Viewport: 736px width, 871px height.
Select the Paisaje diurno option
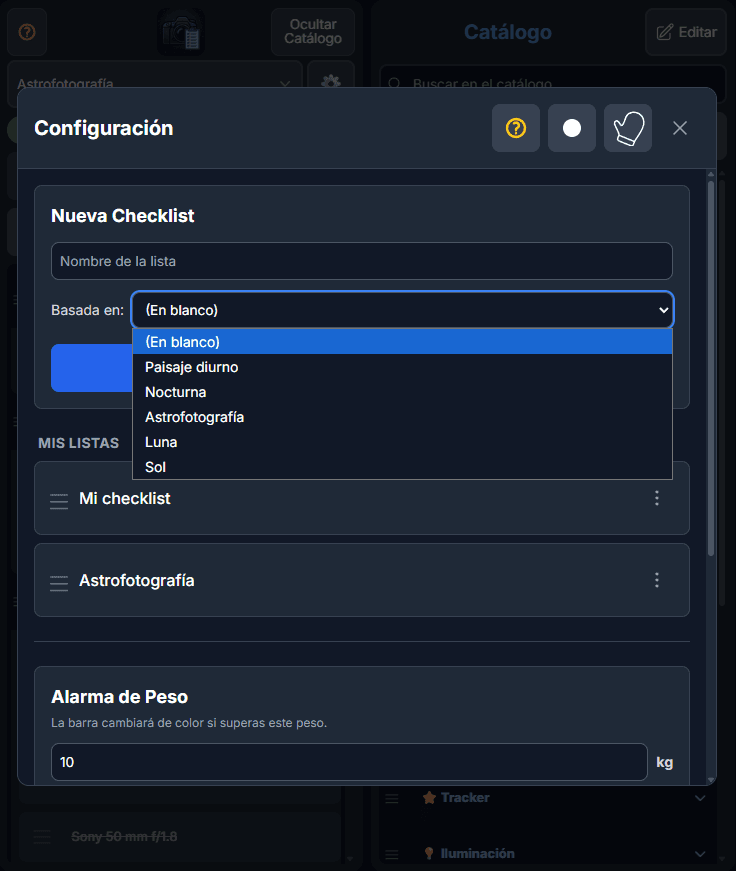(191, 367)
